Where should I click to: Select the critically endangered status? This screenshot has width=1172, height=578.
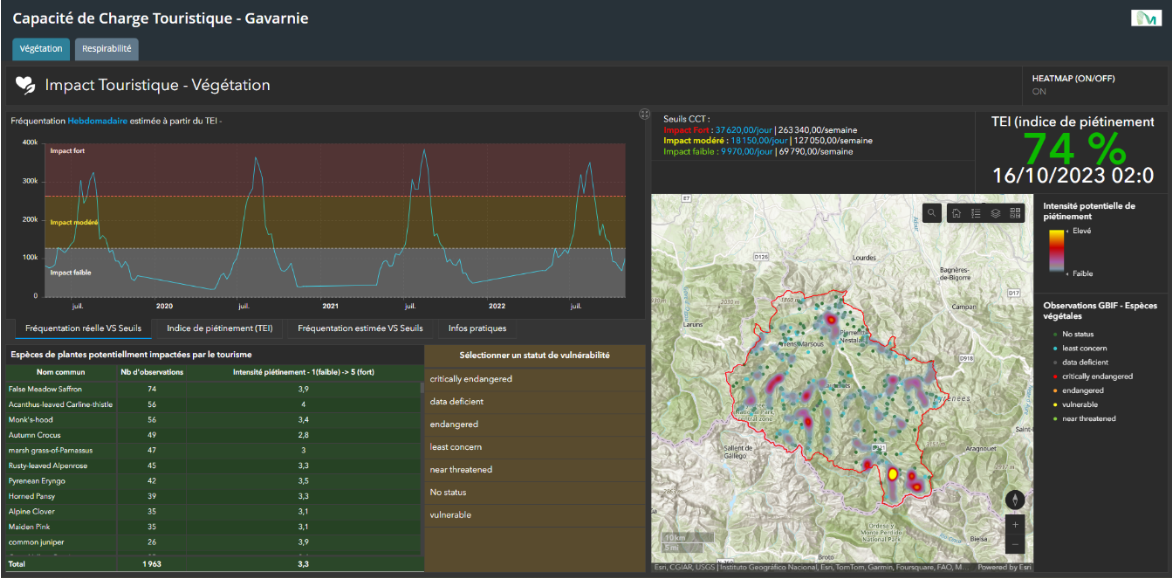coord(534,379)
